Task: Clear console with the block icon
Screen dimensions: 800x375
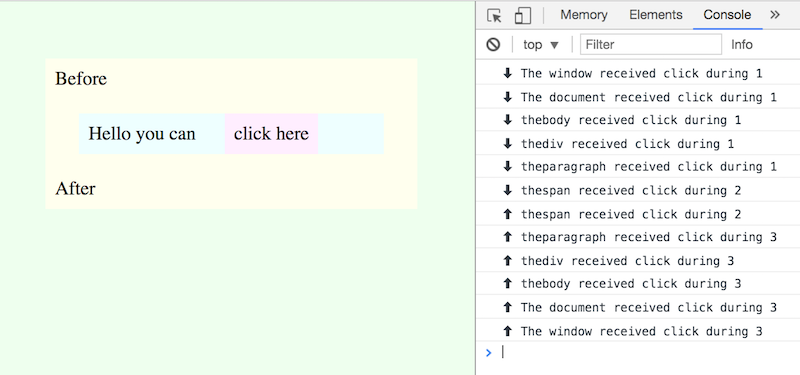Action: tap(493, 44)
